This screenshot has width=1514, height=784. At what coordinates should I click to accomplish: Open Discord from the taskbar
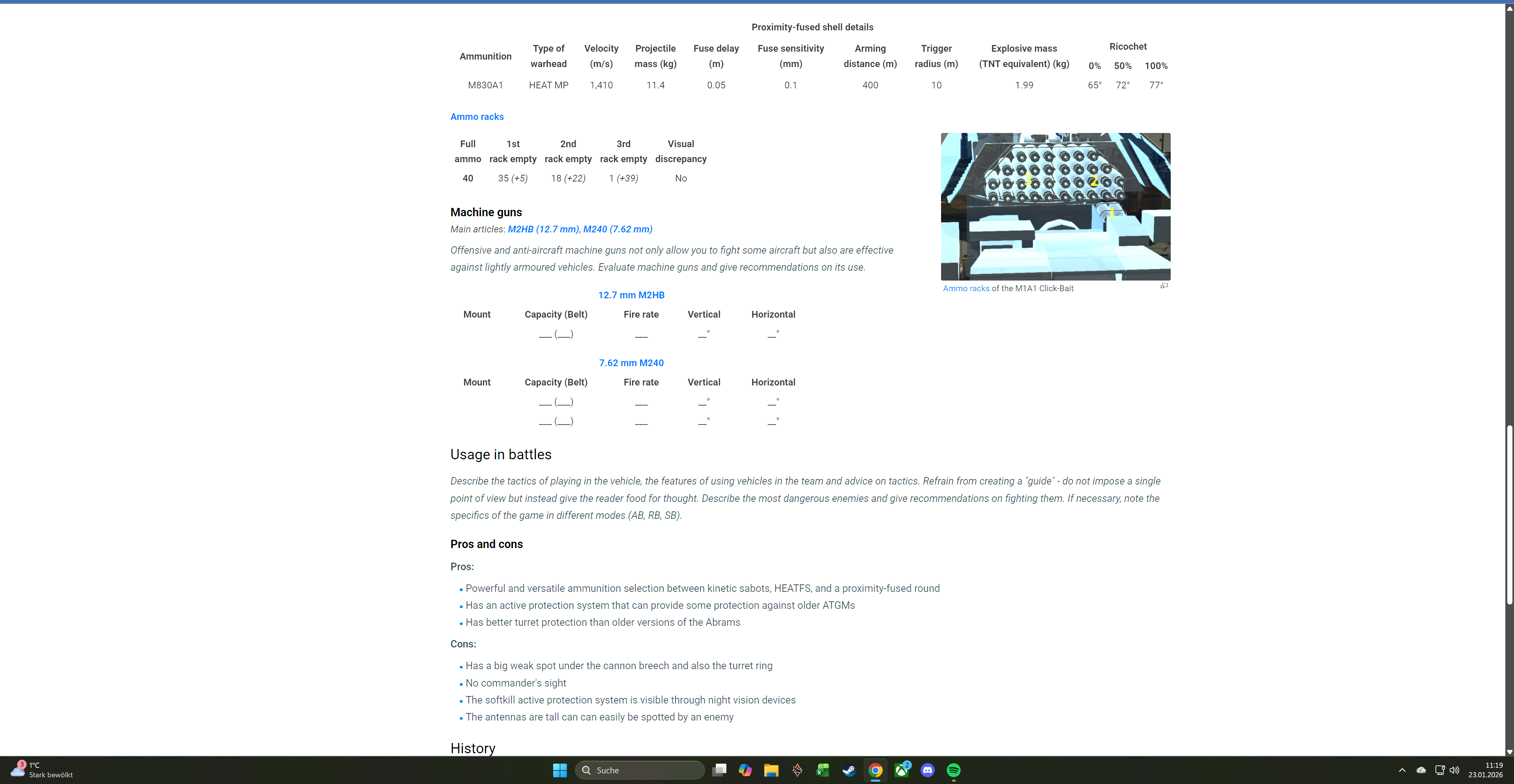tap(927, 770)
